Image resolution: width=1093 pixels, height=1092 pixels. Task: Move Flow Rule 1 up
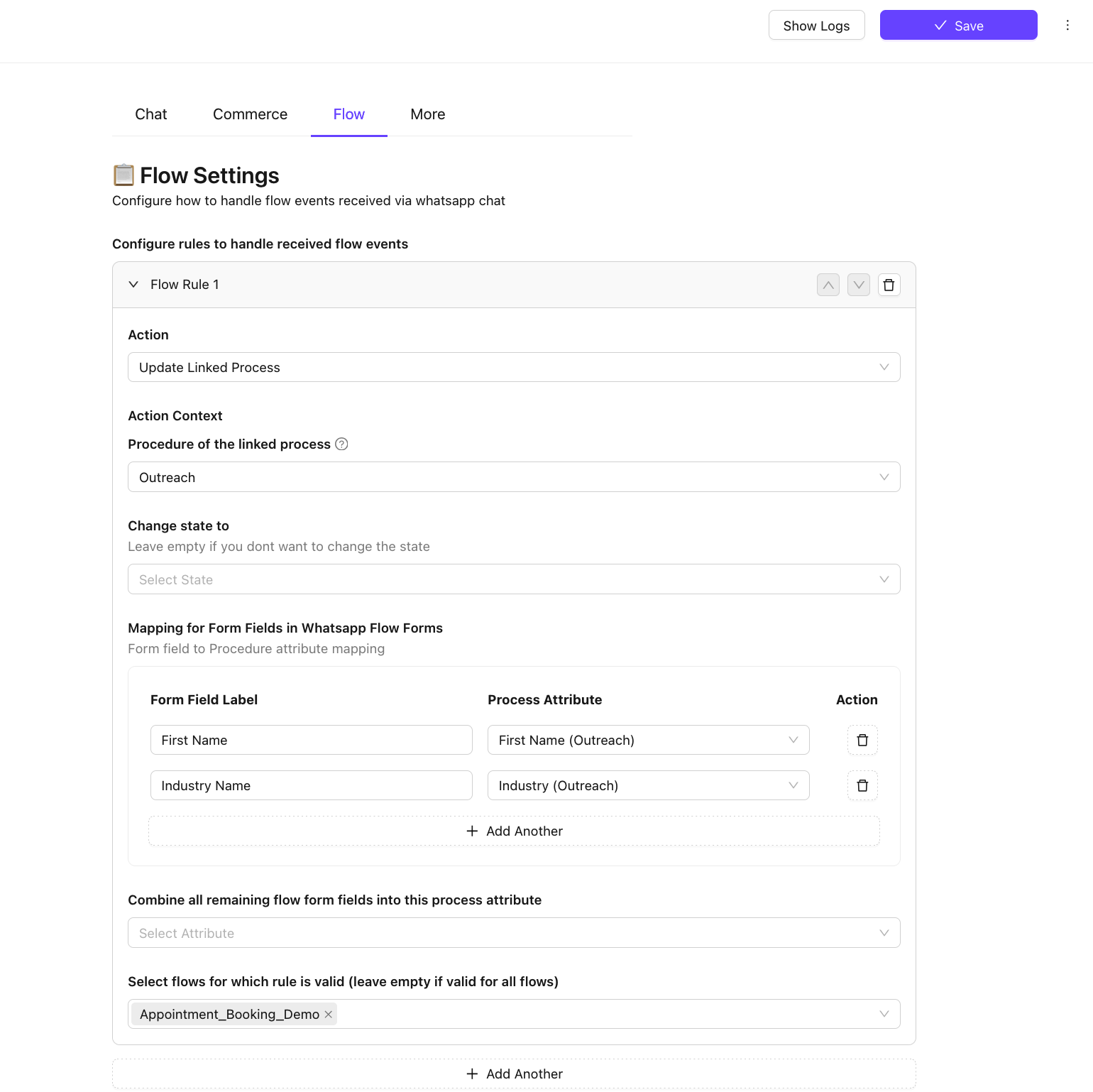(x=828, y=285)
